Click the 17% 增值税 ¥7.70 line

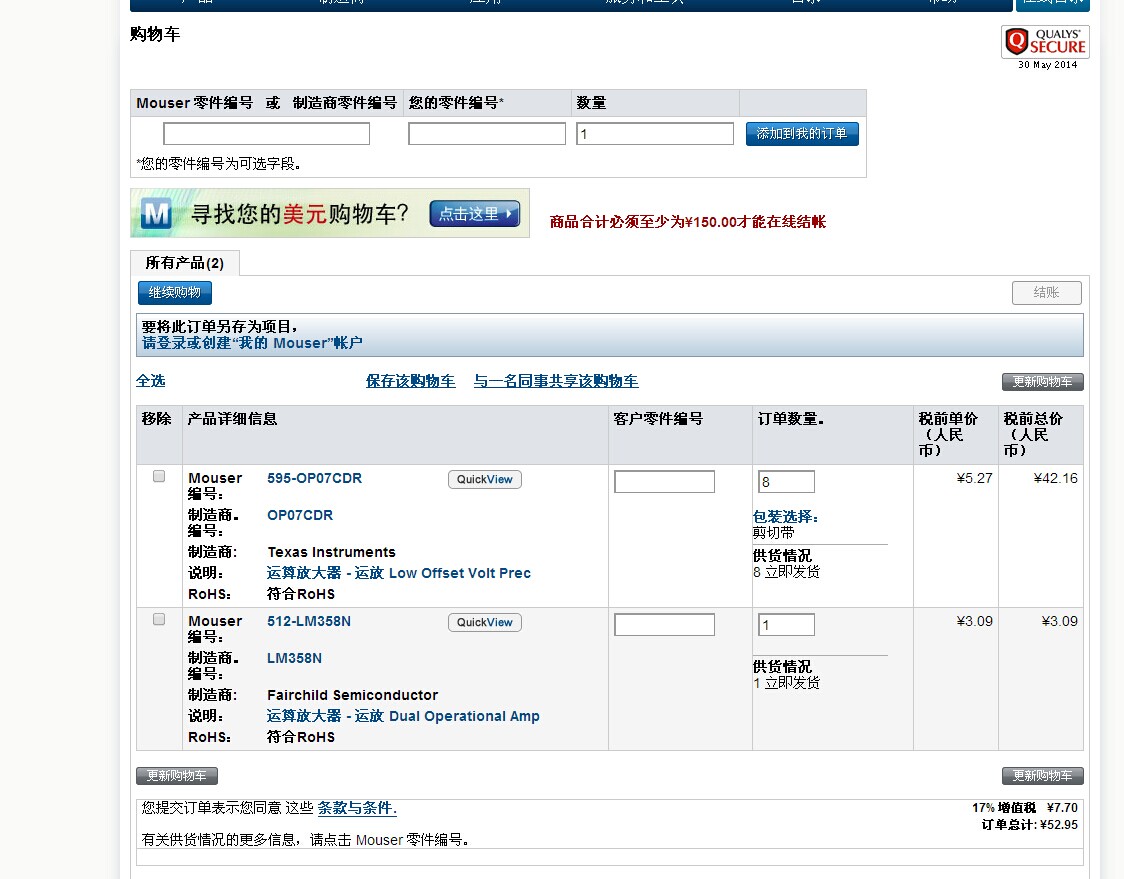1025,808
